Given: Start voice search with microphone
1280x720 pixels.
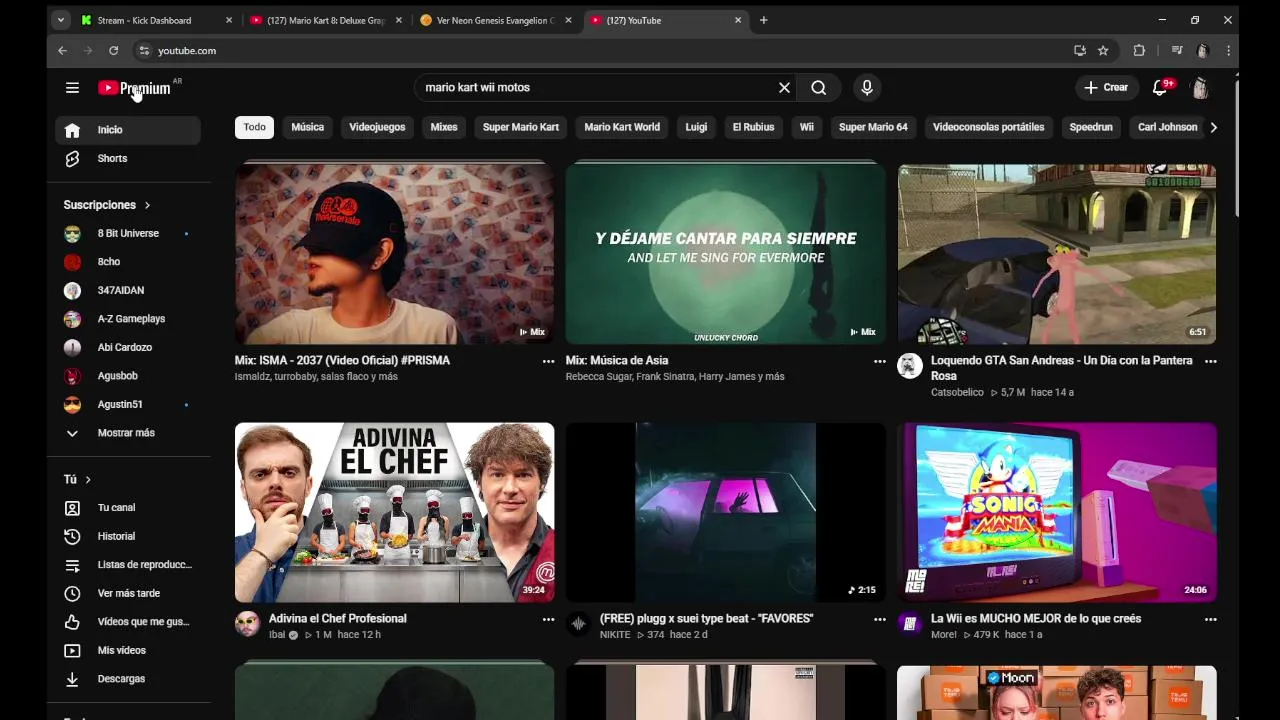Looking at the screenshot, I should [867, 88].
